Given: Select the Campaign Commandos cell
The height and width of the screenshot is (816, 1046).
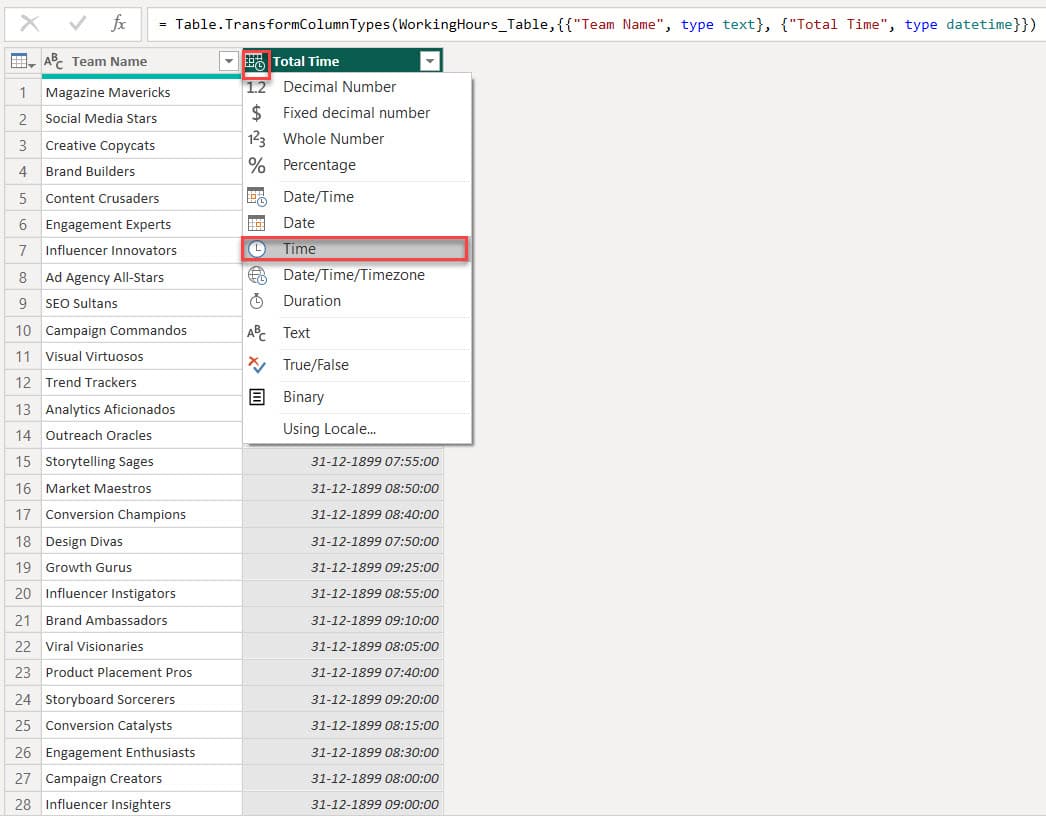Looking at the screenshot, I should 141,330.
